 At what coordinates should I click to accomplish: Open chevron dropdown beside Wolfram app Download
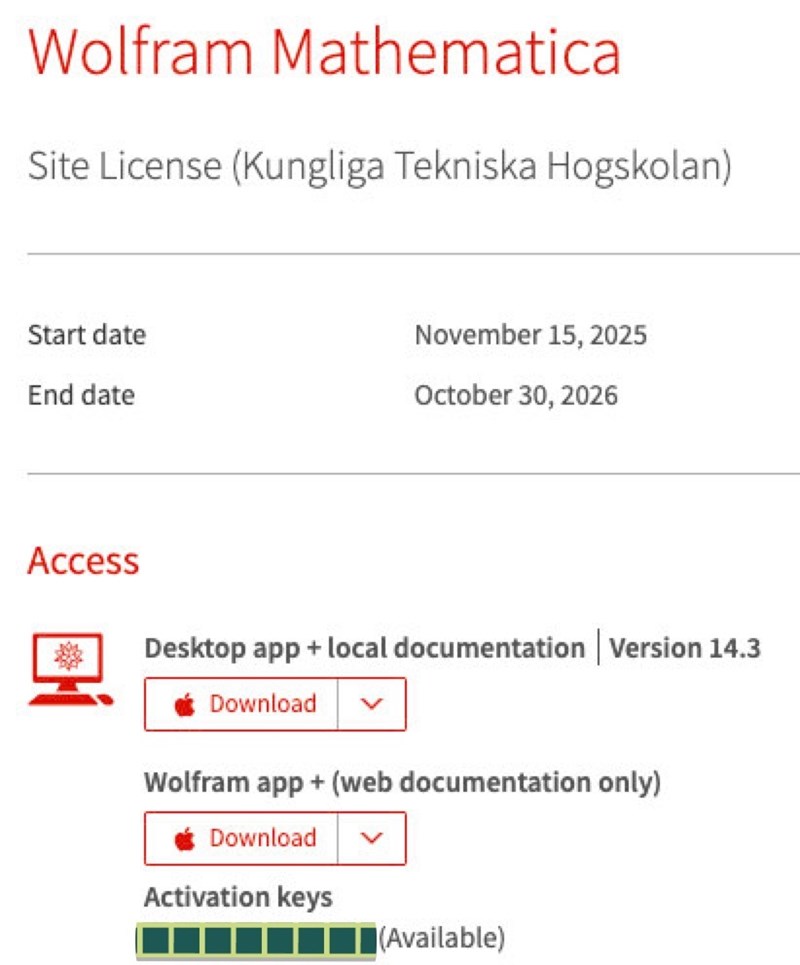[x=372, y=838]
